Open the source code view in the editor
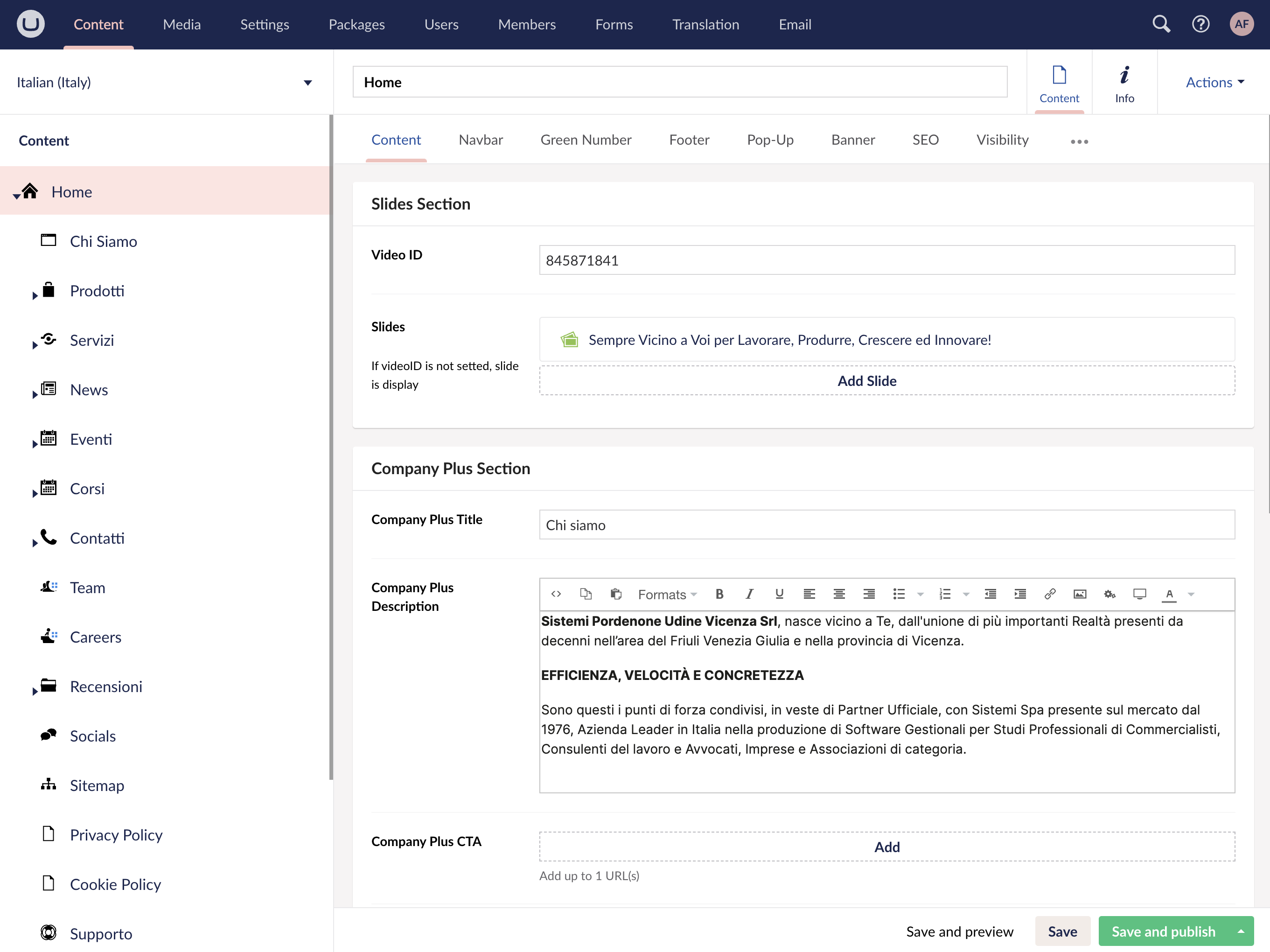 [556, 594]
